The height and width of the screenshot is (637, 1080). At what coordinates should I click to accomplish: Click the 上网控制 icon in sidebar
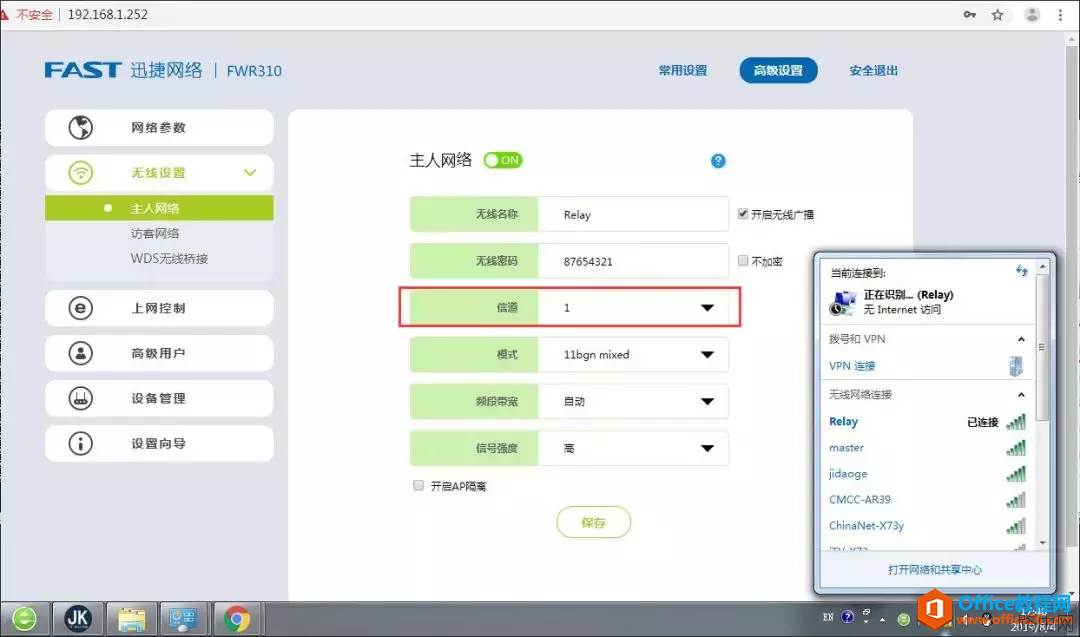click(x=80, y=308)
